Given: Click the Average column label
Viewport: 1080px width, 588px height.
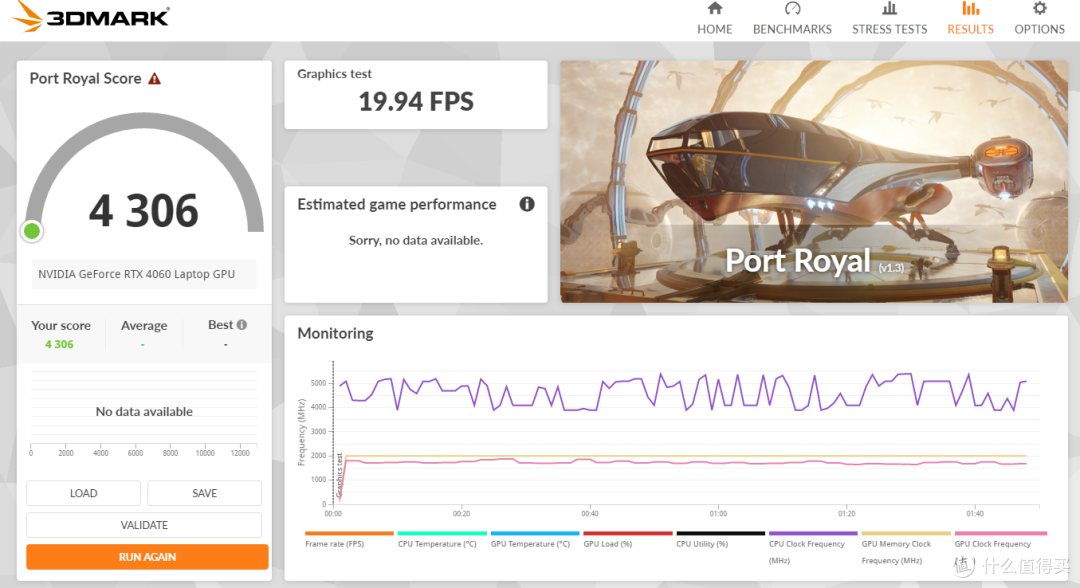Looking at the screenshot, I should [144, 326].
